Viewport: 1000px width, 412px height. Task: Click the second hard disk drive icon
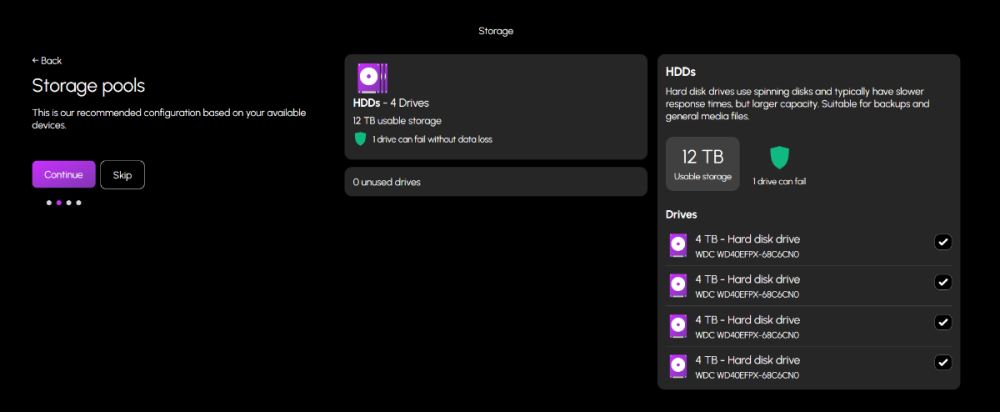(678, 285)
